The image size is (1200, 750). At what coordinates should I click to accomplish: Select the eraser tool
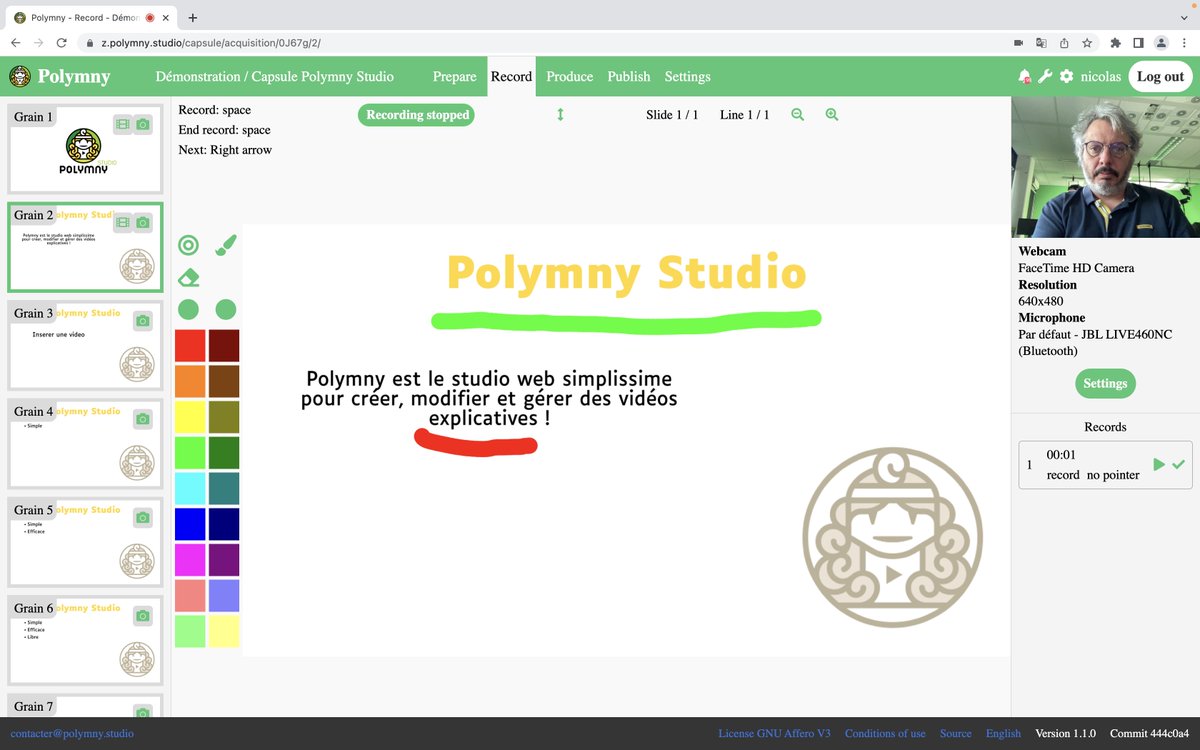pos(188,277)
